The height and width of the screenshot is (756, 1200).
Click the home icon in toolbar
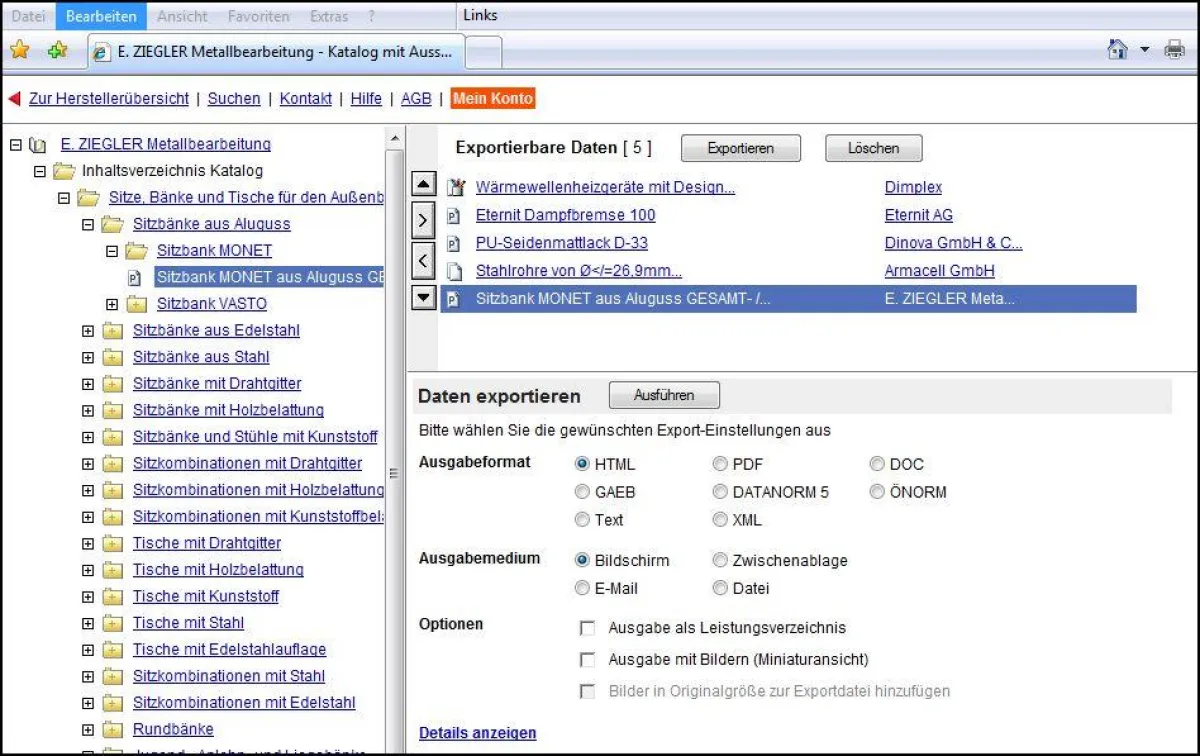(x=1117, y=50)
